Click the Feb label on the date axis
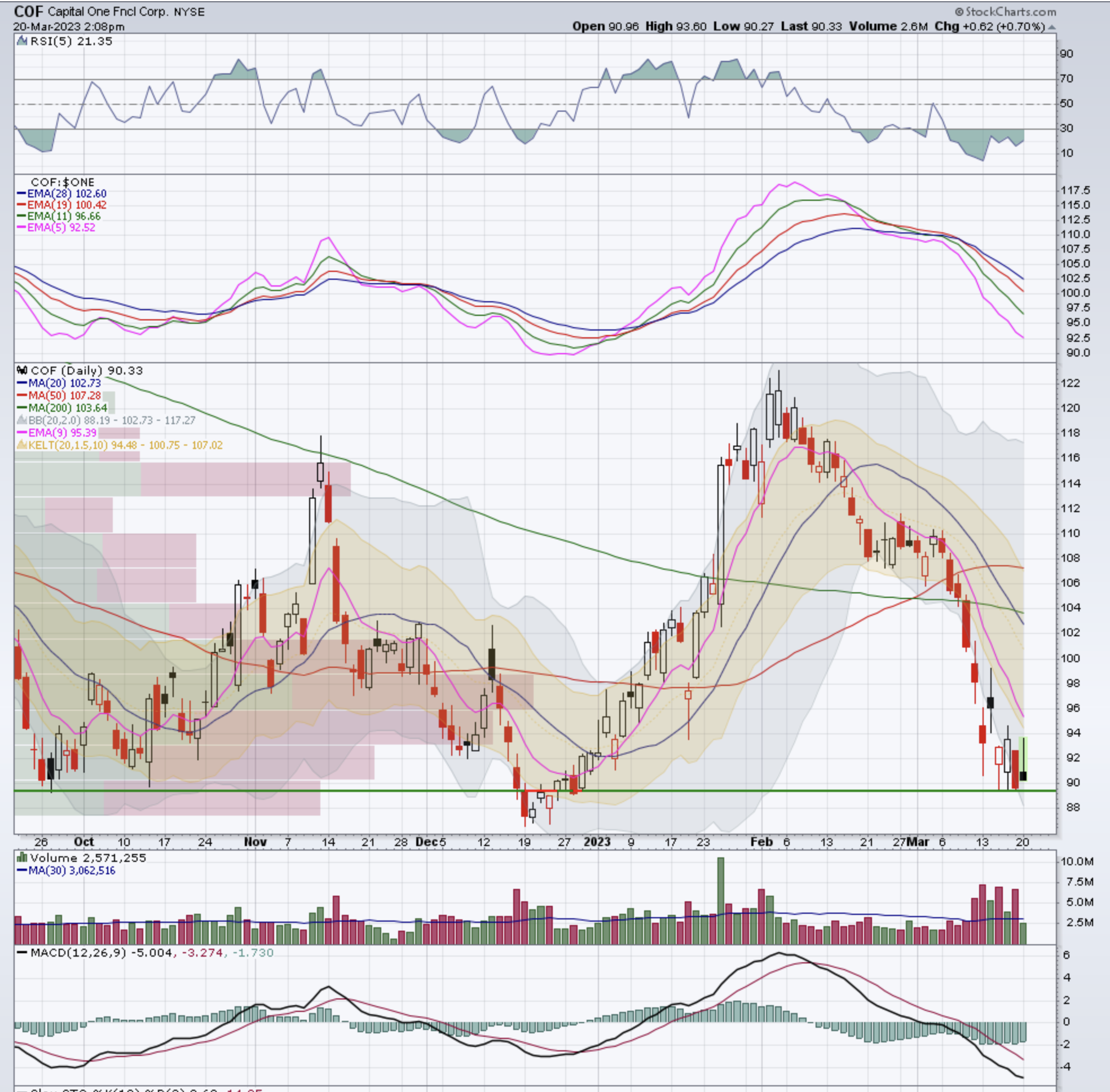Image resolution: width=1110 pixels, height=1092 pixels. coord(761,842)
